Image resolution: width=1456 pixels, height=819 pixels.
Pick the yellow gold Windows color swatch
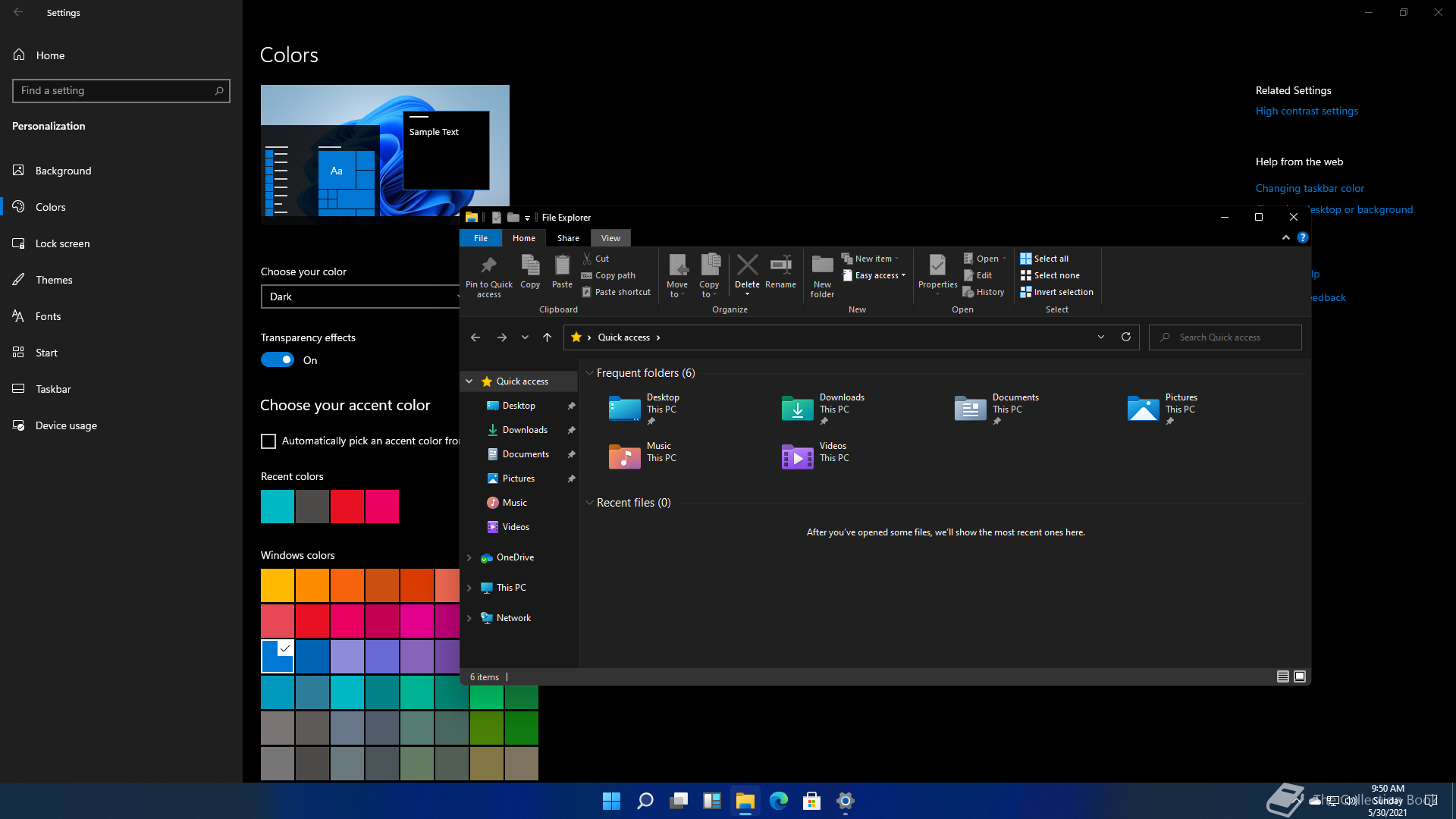click(278, 585)
